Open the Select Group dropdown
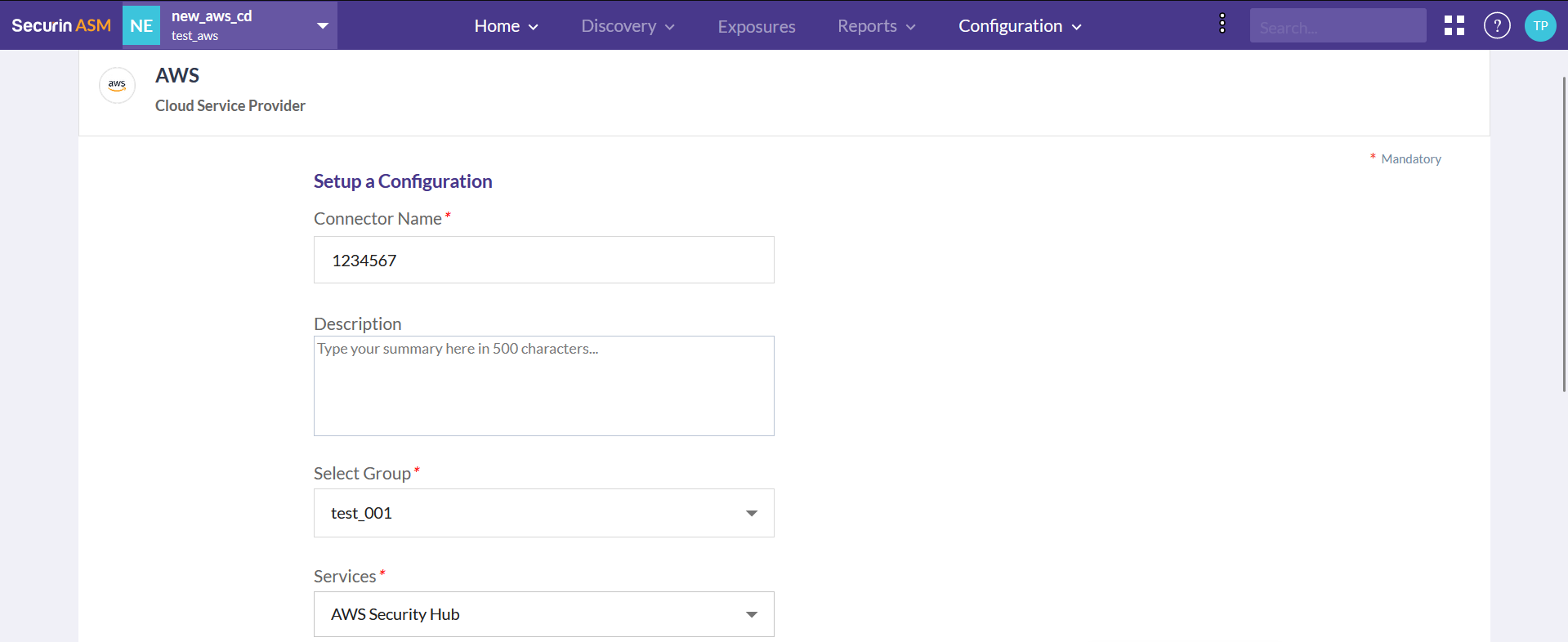The height and width of the screenshot is (642, 1568). click(x=544, y=513)
